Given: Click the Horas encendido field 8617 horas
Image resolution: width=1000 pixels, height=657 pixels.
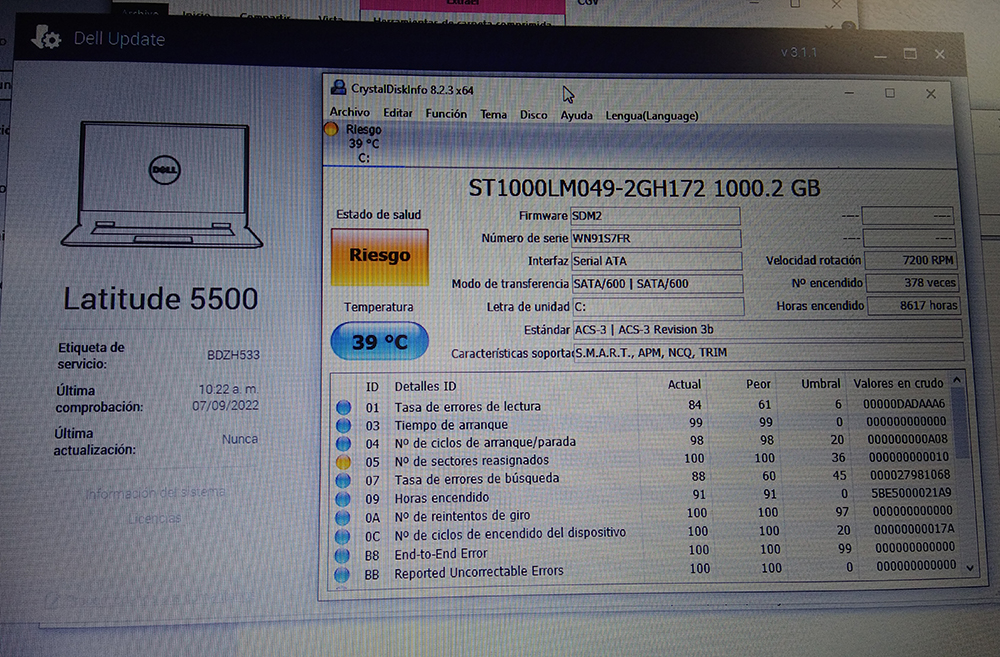Looking at the screenshot, I should pyautogui.click(x=913, y=306).
